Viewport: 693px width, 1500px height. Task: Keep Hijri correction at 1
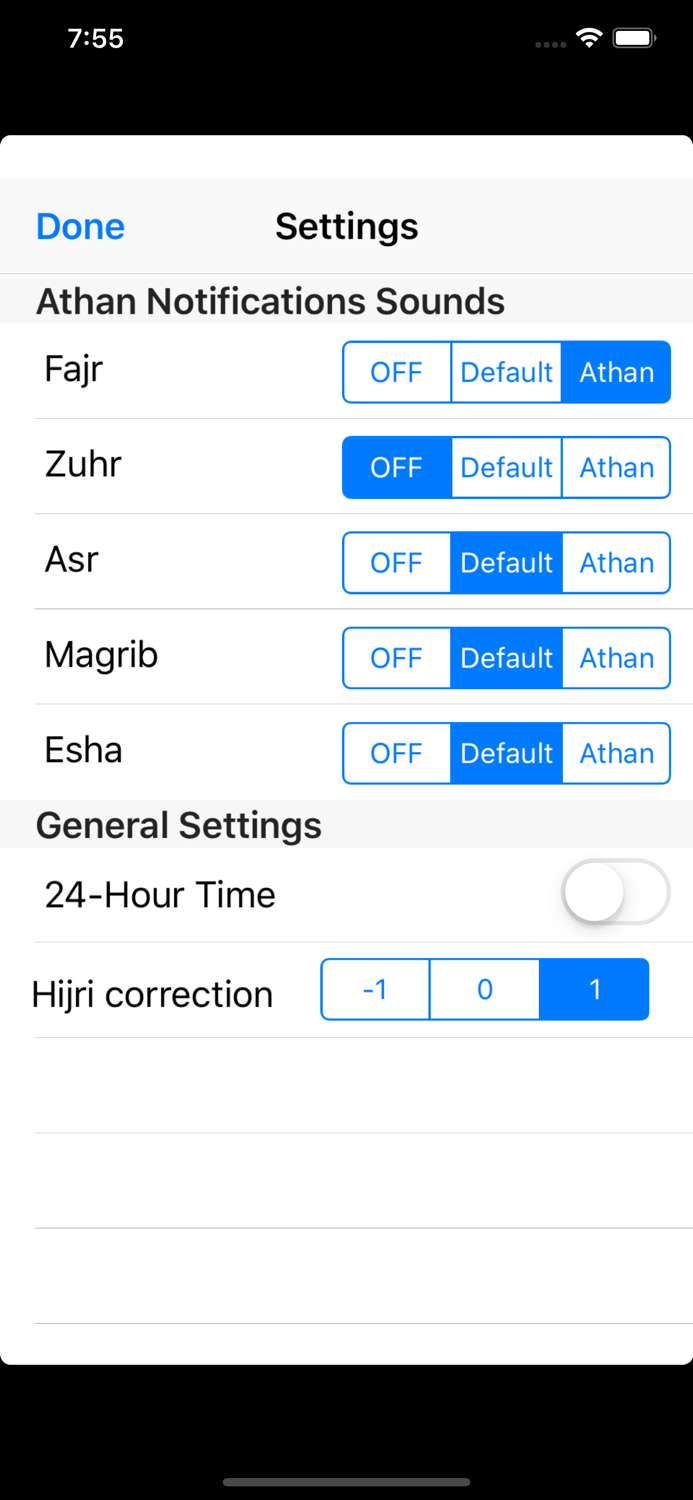pos(594,989)
